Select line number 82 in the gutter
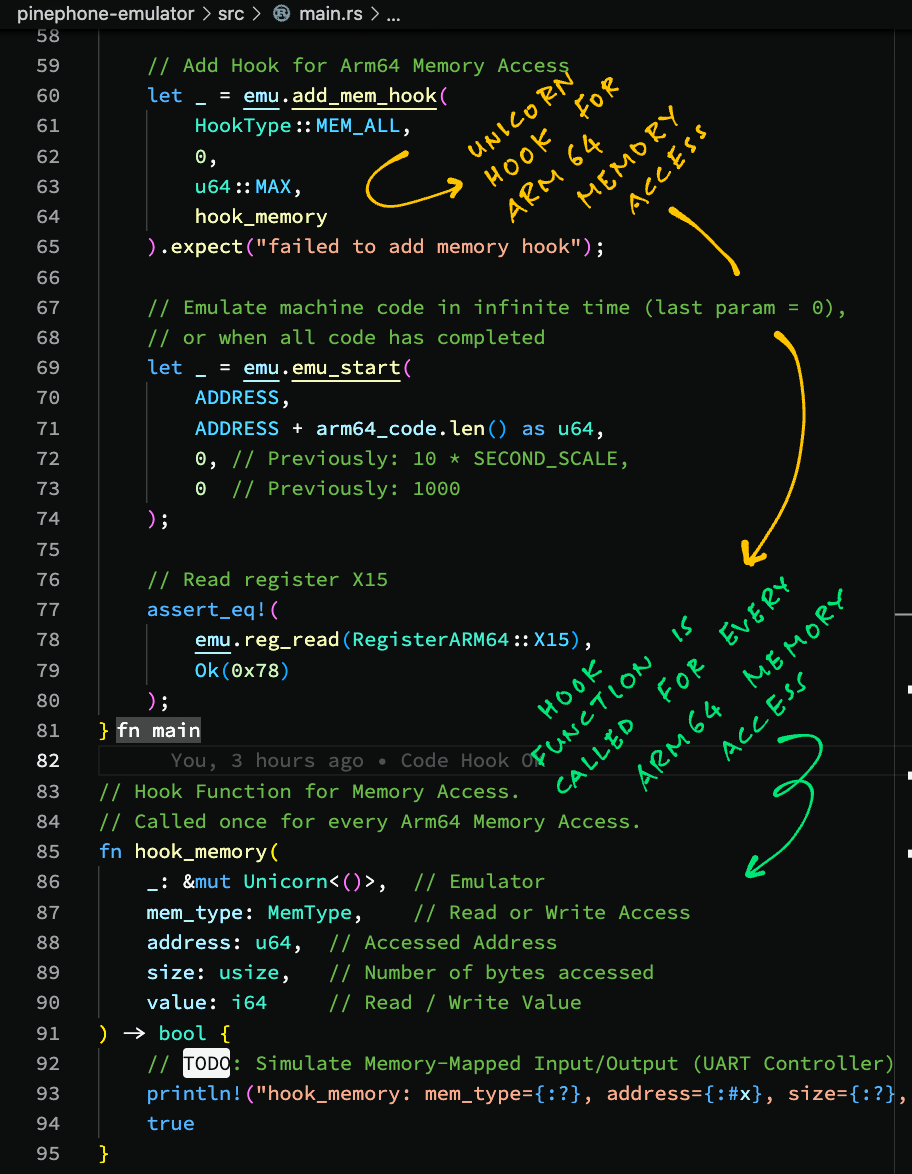Image resolution: width=912 pixels, height=1174 pixels. (48, 760)
